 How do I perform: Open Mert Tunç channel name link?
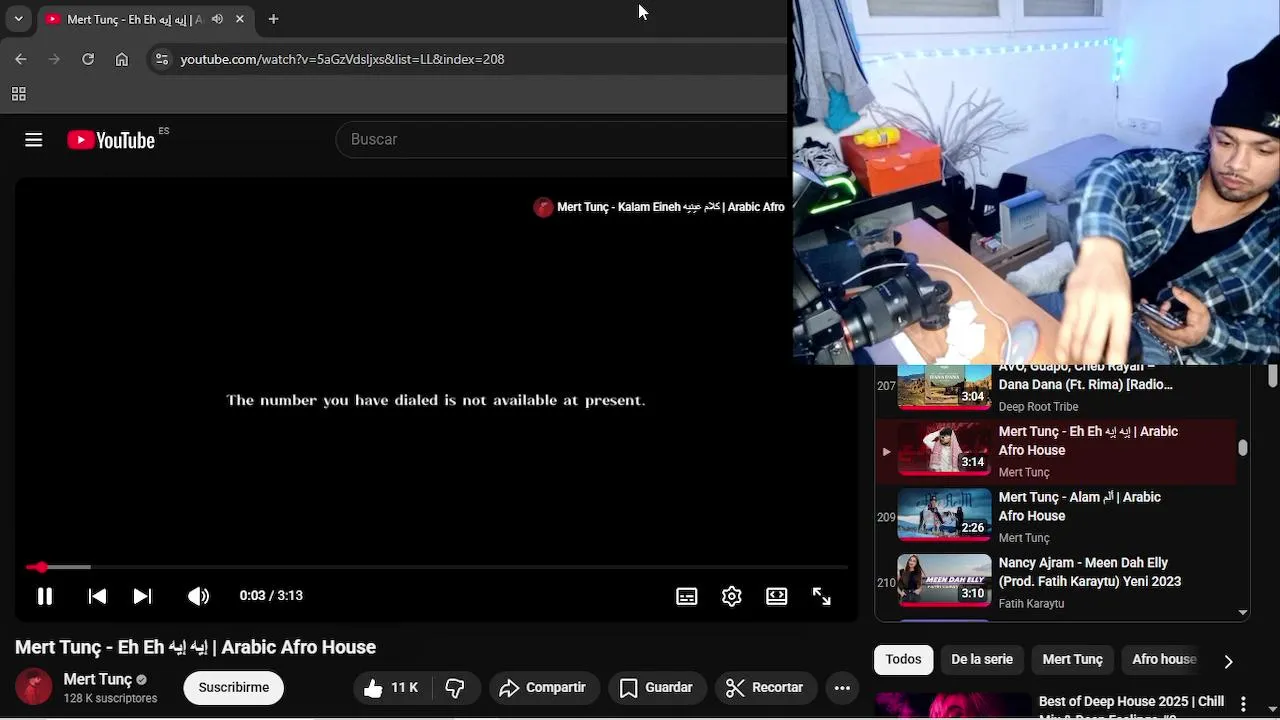98,679
